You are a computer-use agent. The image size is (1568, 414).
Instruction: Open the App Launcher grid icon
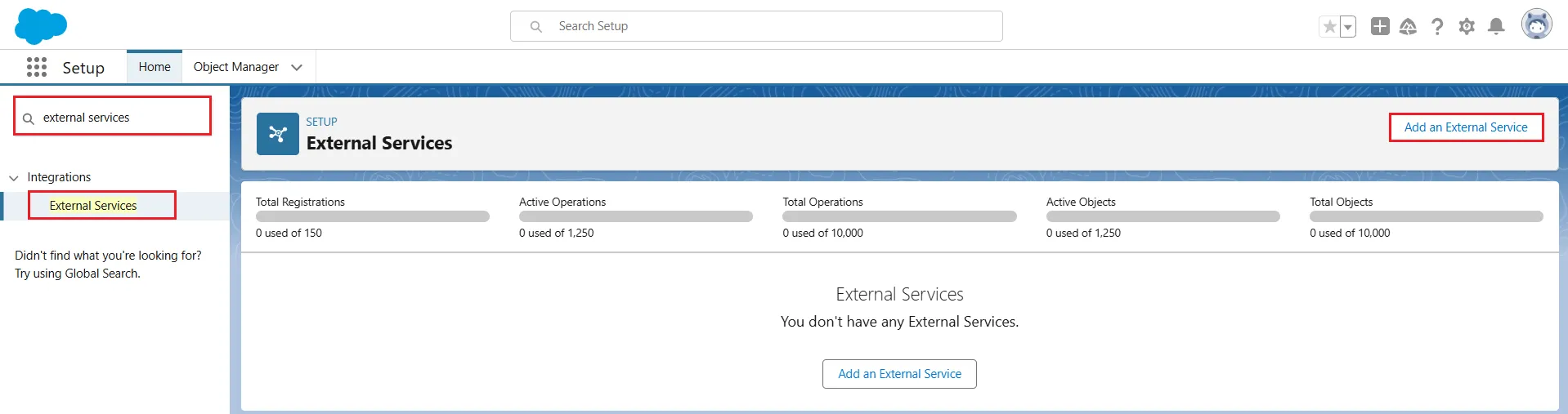[x=37, y=67]
